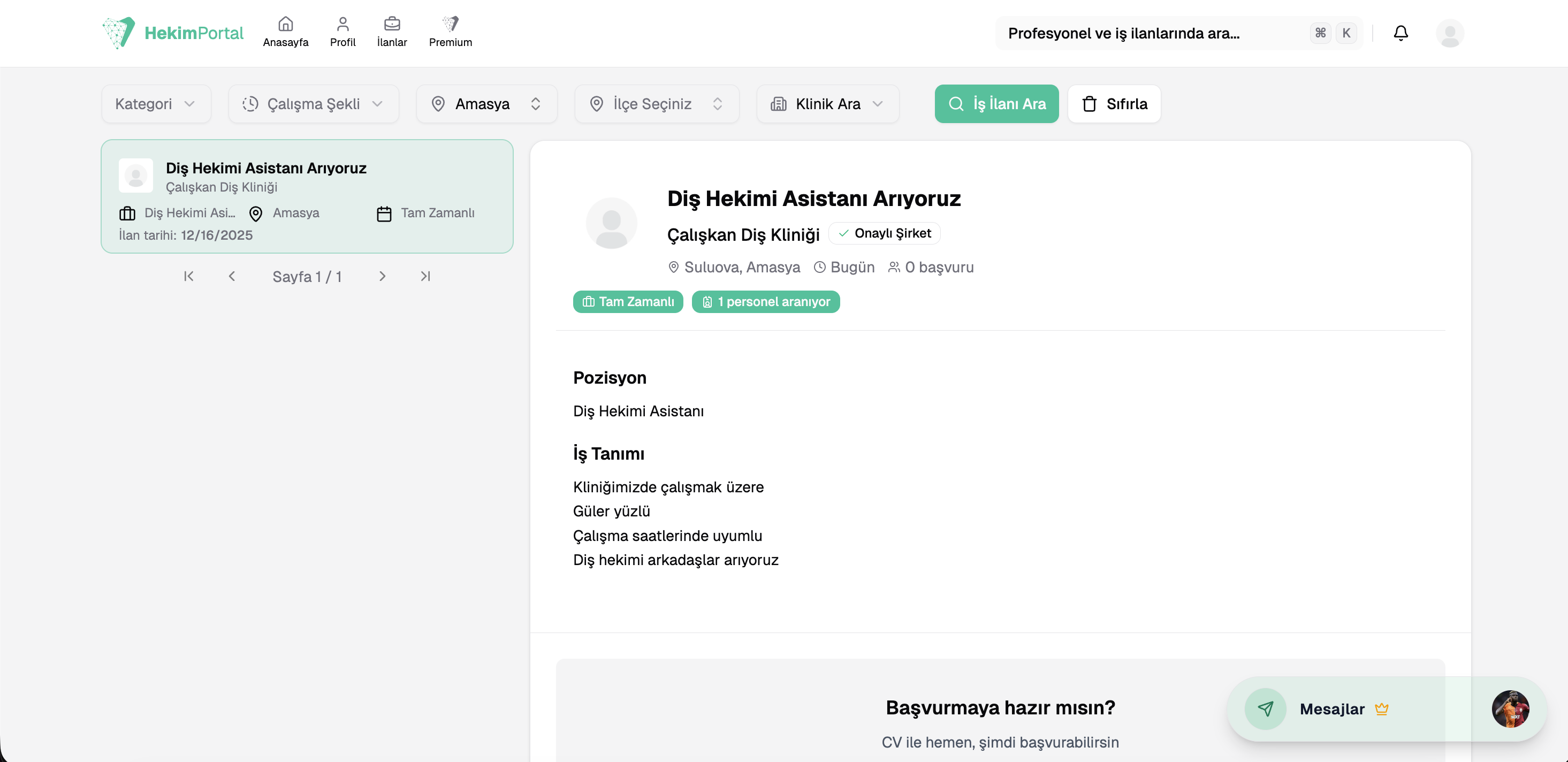The height and width of the screenshot is (762, 1568).
Task: Go to previous page chevron
Action: 232,276
